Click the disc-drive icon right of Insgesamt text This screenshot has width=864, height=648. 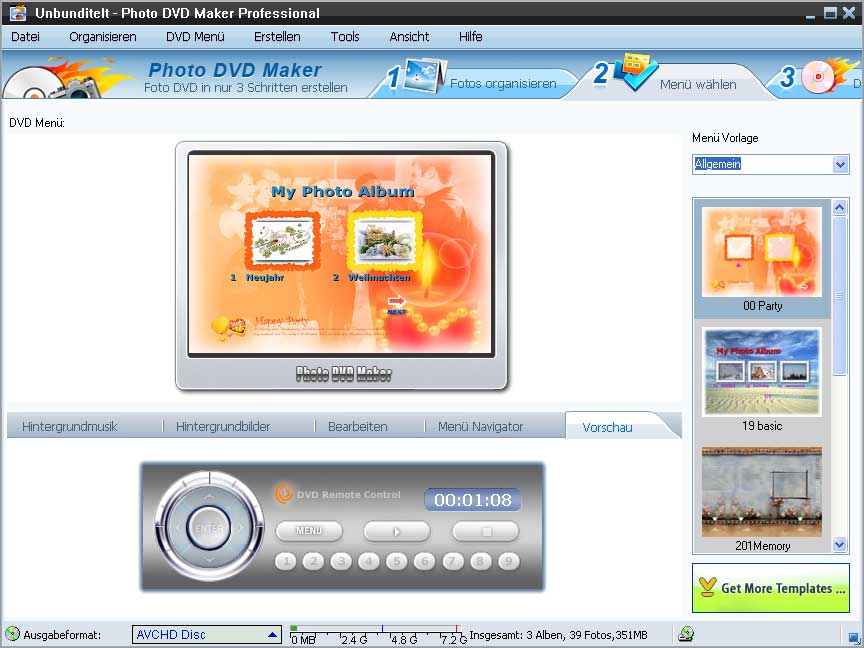[x=686, y=634]
